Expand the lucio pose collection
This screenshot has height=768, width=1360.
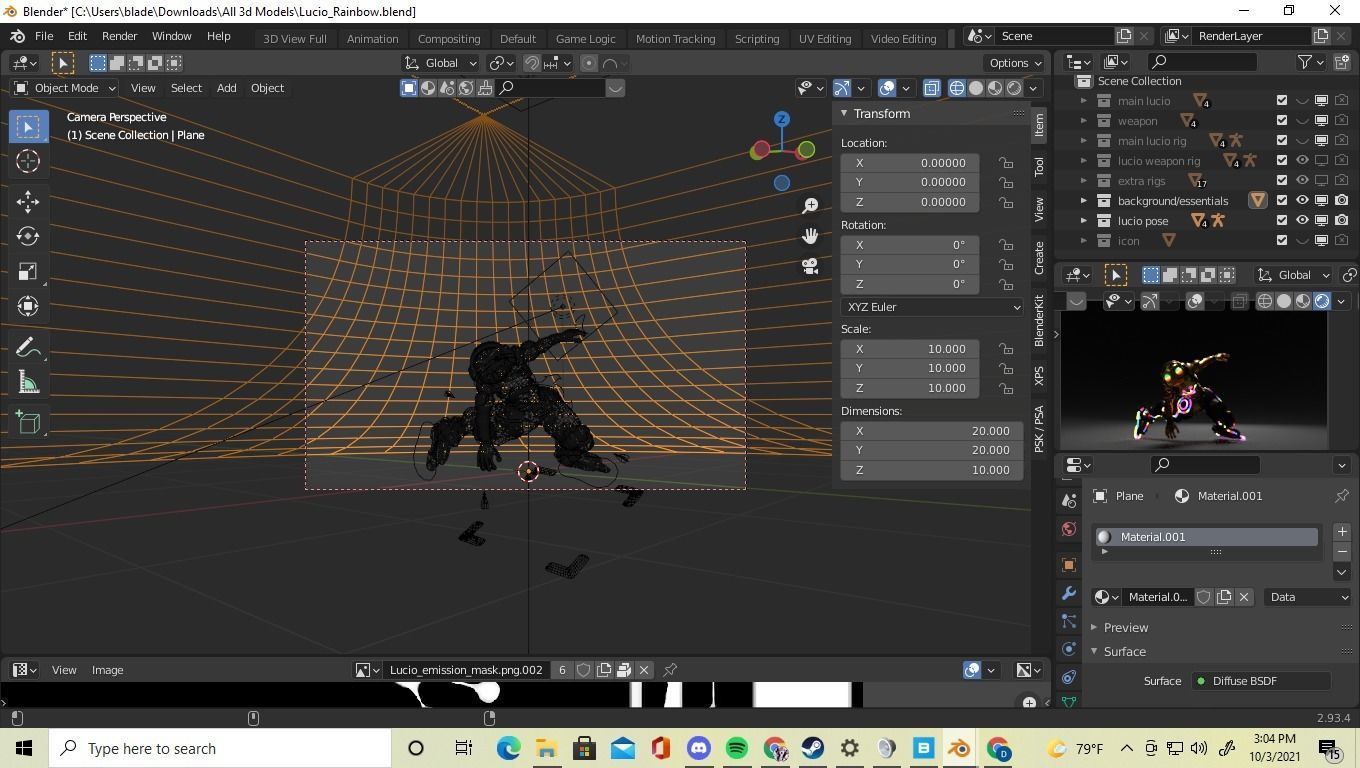coord(1083,221)
